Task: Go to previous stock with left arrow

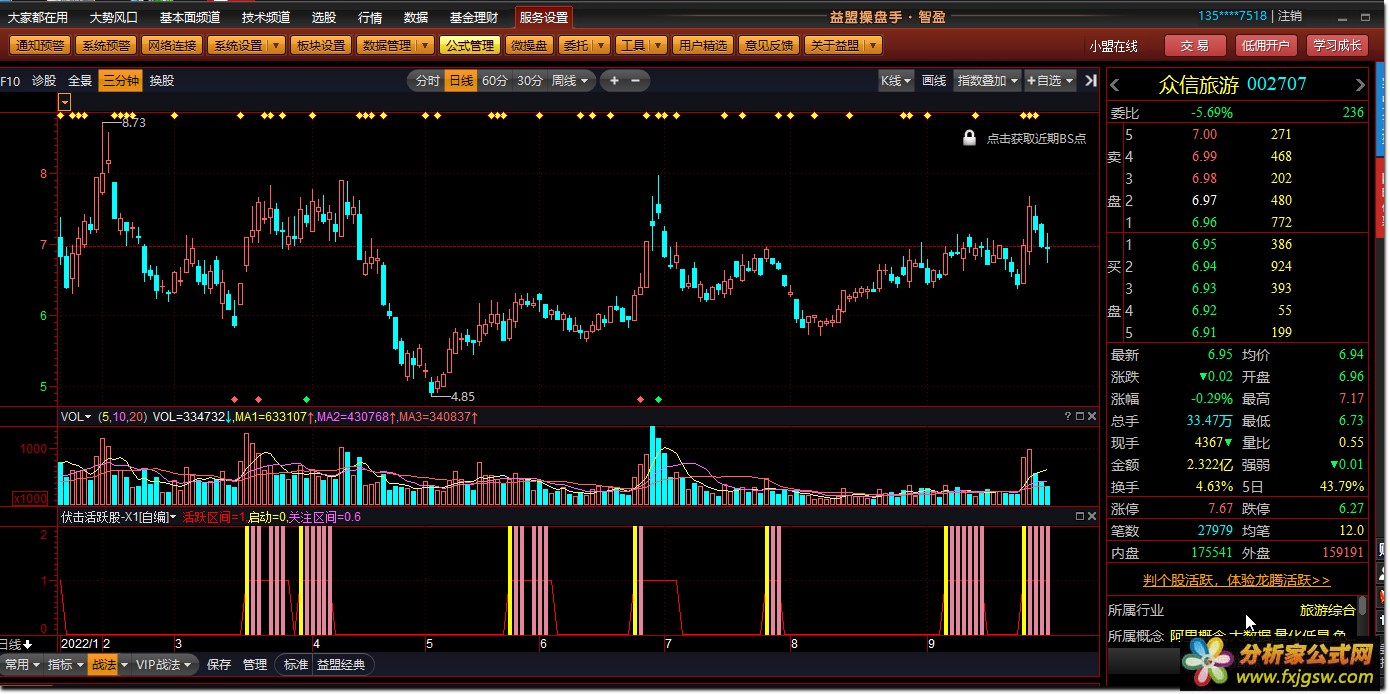Action: (x=1115, y=85)
